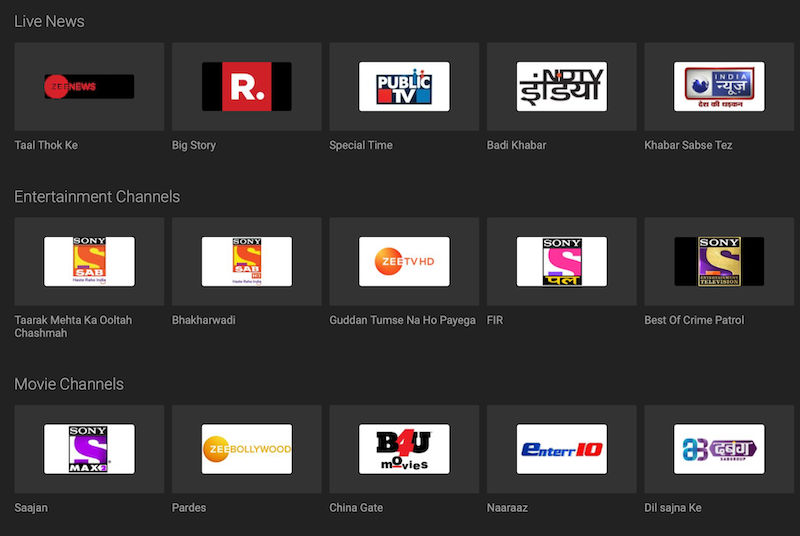Click the Taal Thok Ke show title
The height and width of the screenshot is (536, 800).
46,145
